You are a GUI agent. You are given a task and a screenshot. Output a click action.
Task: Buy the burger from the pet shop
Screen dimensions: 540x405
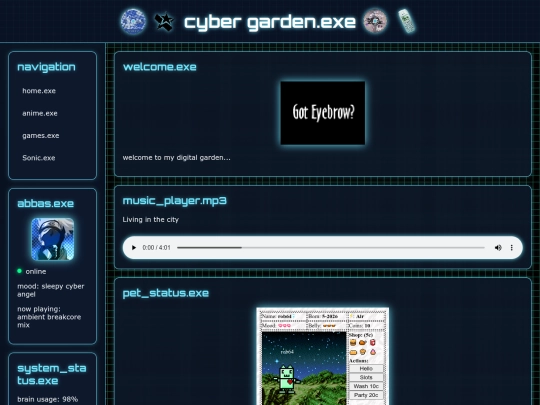[353, 343]
